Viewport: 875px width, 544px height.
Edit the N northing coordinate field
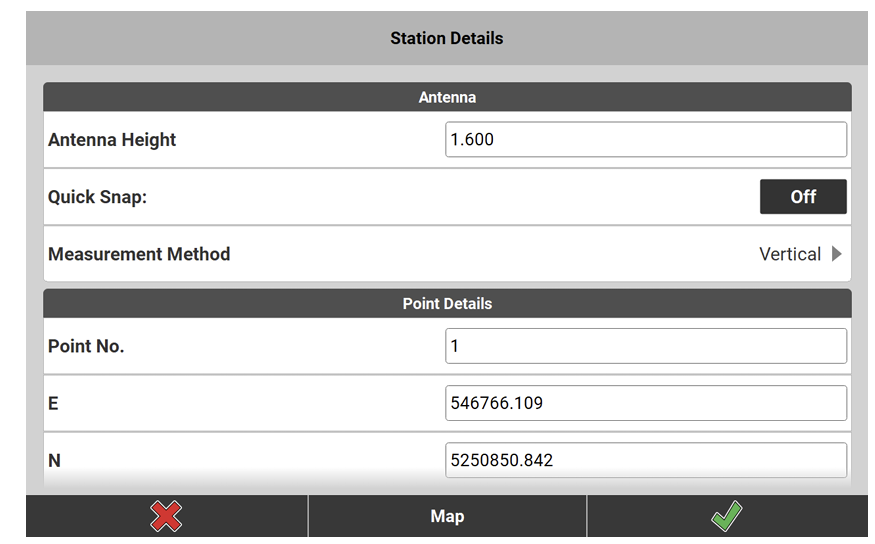(x=645, y=460)
